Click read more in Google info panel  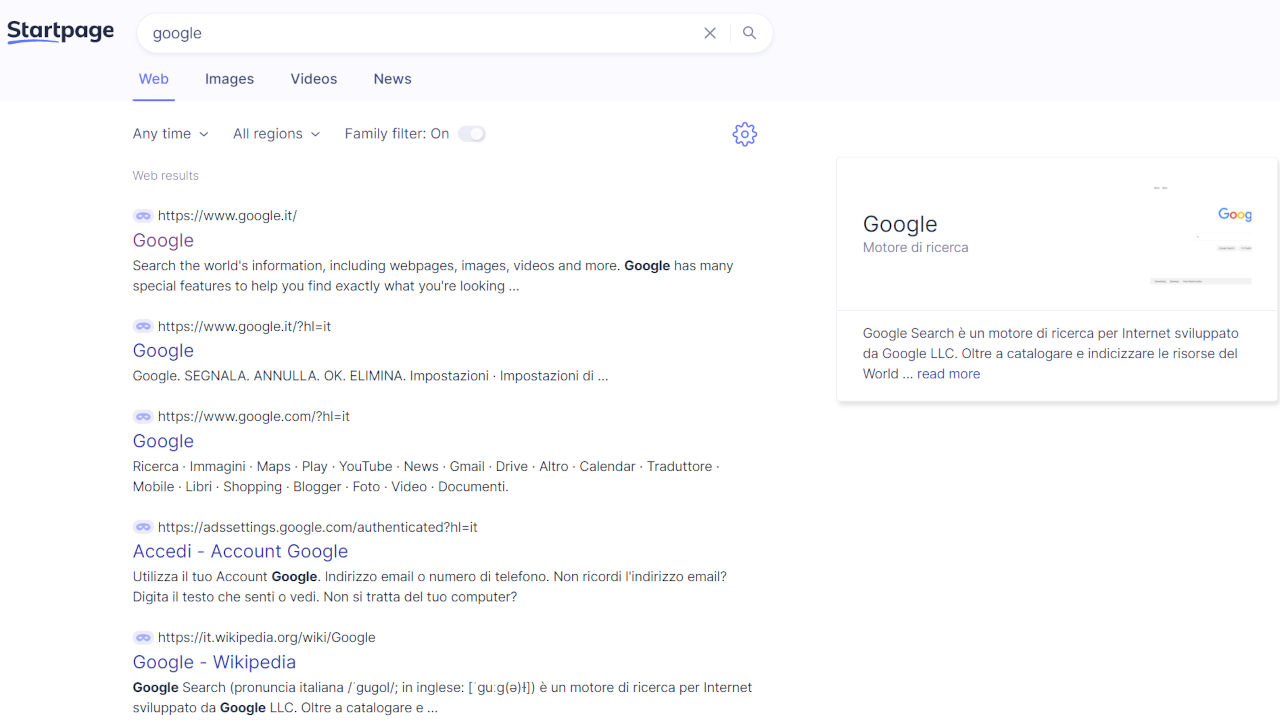(948, 374)
